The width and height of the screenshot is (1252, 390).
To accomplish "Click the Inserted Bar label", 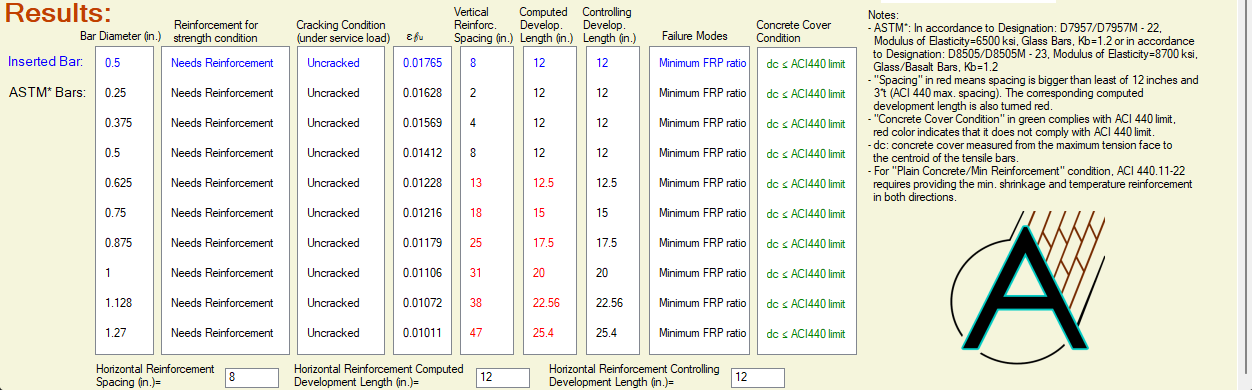I will [x=45, y=62].
